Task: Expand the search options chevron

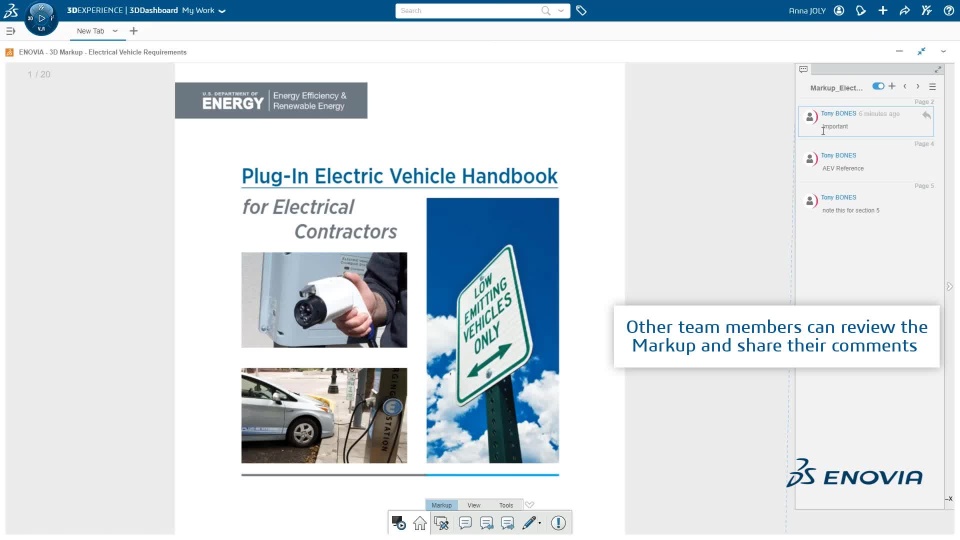Action: (x=561, y=10)
